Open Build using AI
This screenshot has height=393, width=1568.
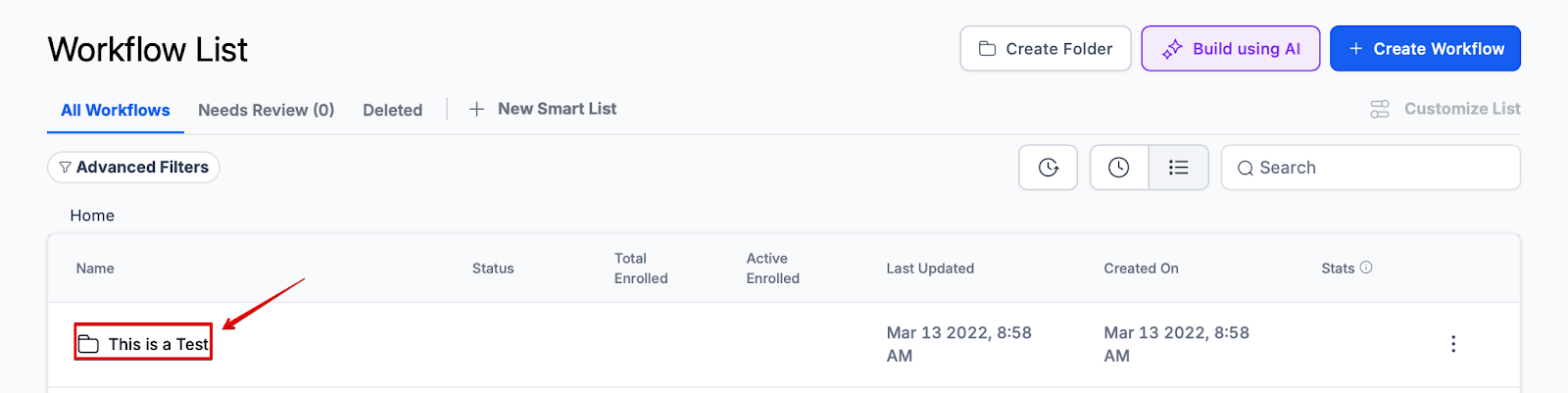click(1230, 49)
